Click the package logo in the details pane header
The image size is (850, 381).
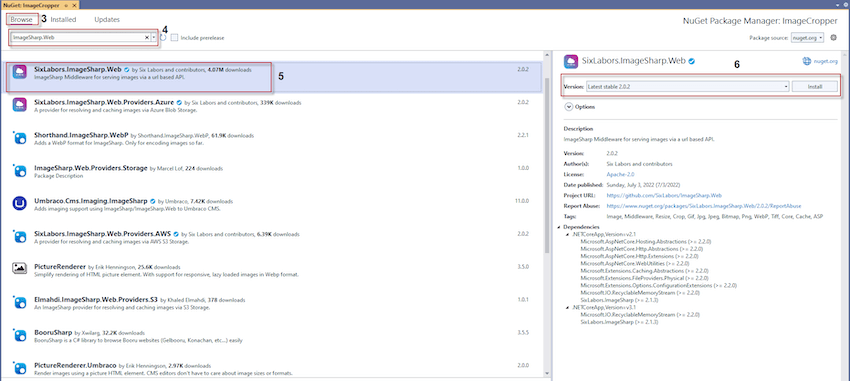(570, 61)
